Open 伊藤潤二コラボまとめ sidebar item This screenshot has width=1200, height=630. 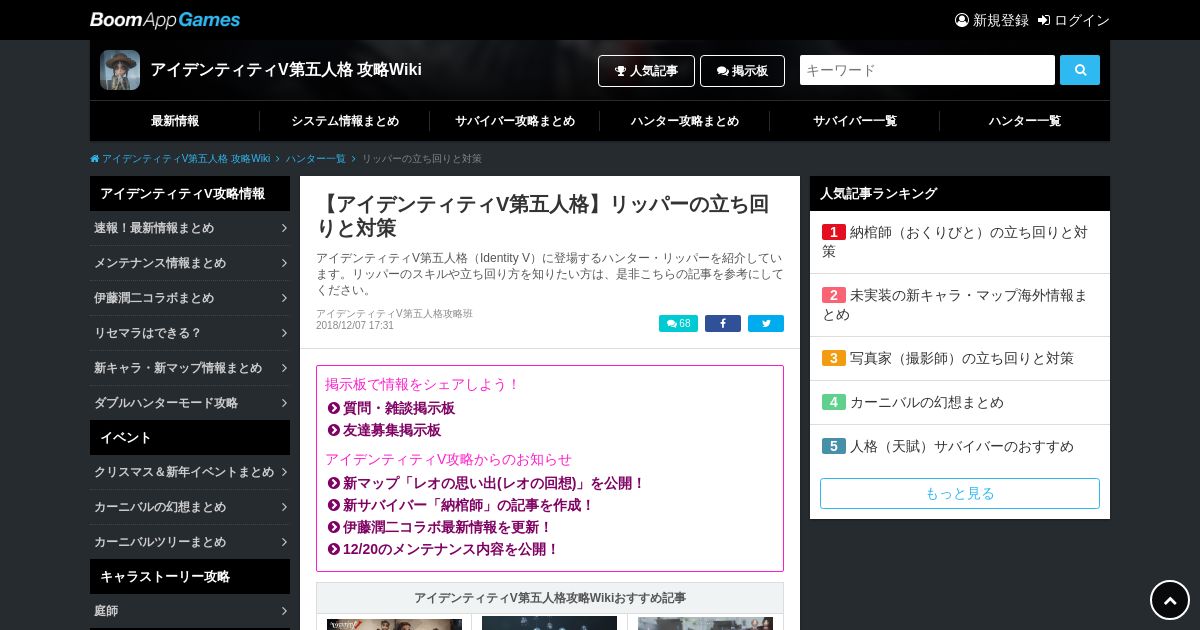click(x=190, y=298)
